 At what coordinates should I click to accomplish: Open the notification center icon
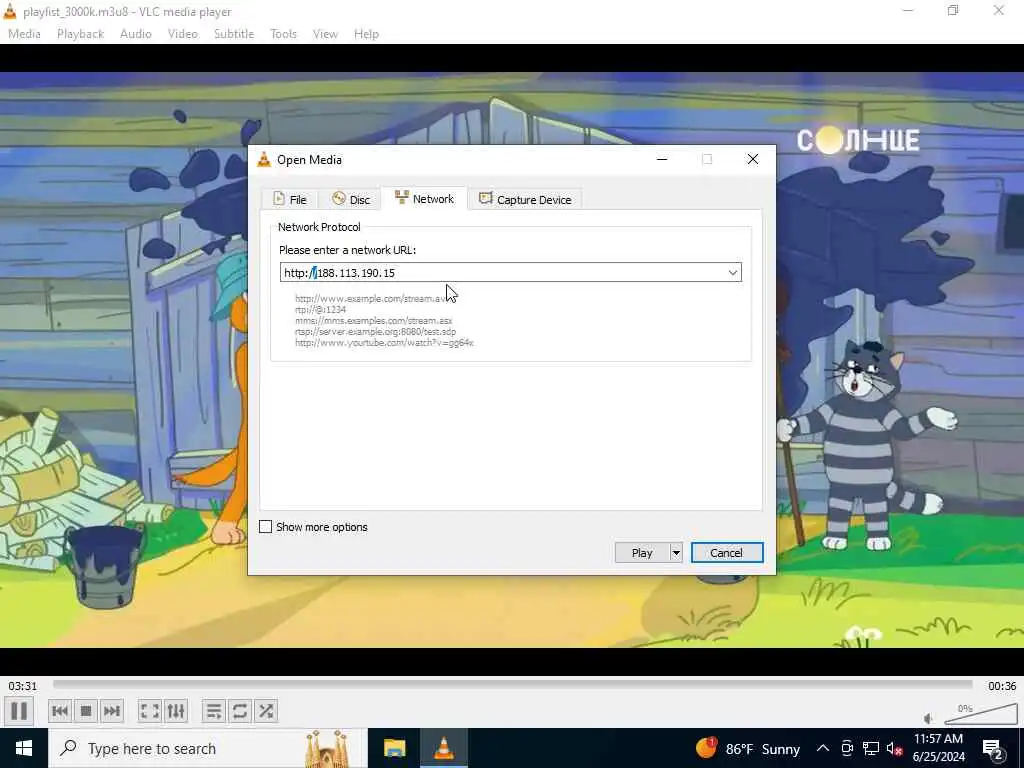point(992,748)
